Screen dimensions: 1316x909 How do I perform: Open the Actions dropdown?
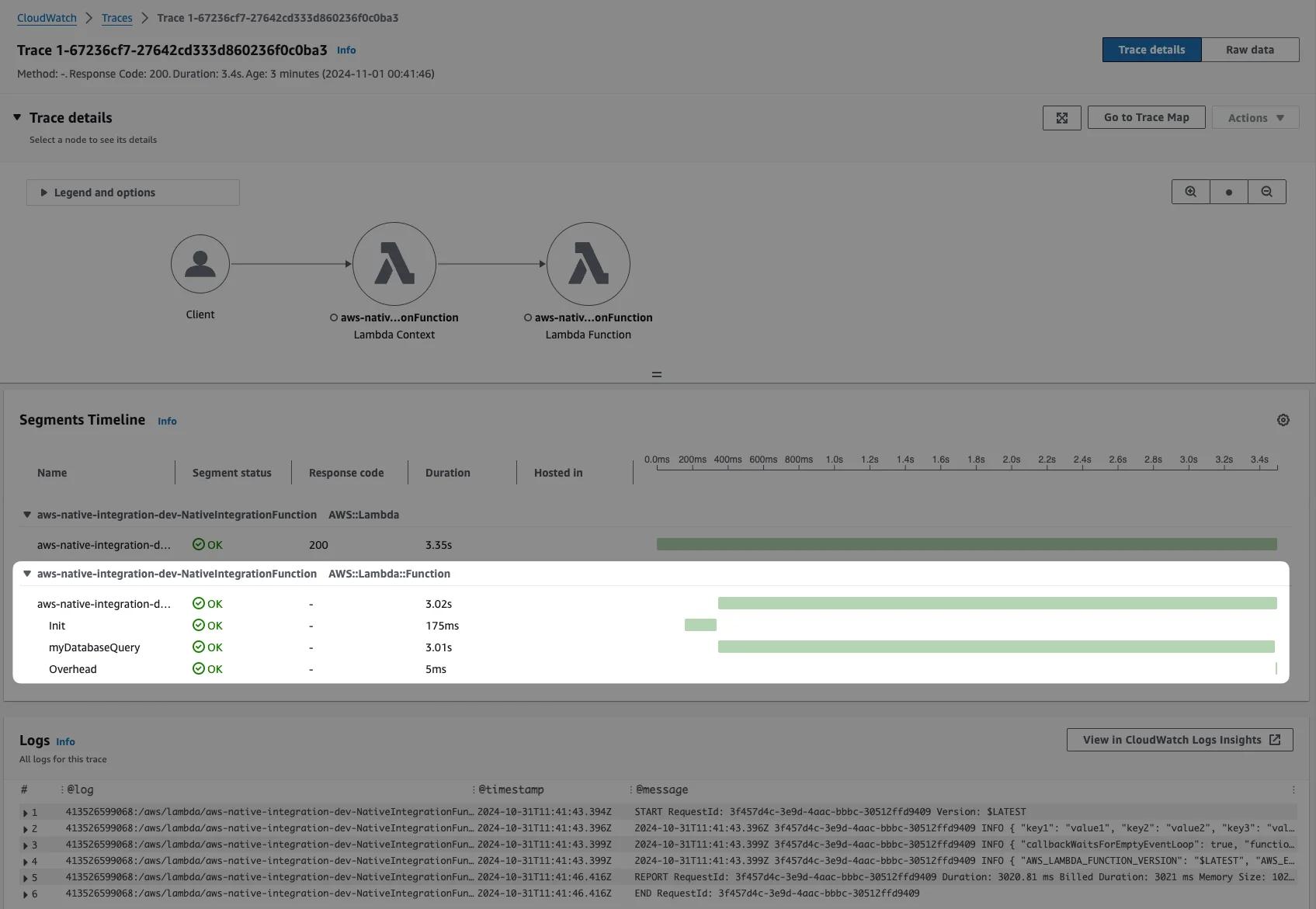coord(1255,118)
